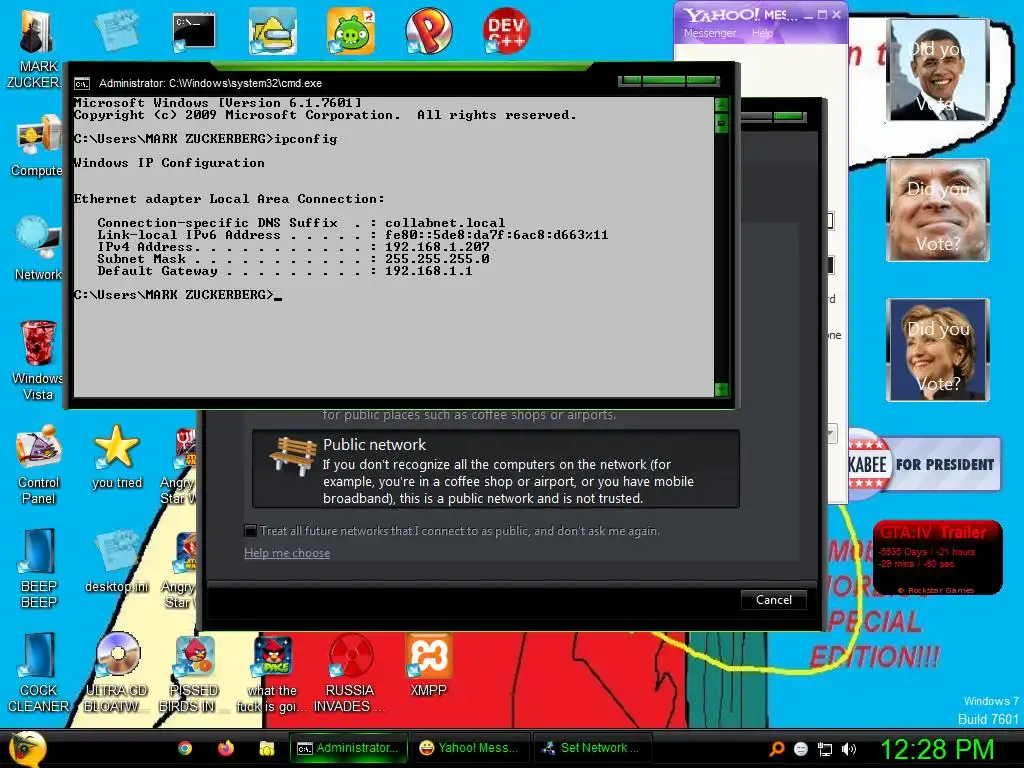The height and width of the screenshot is (768, 1024).
Task: Launch Chrome from the taskbar
Action: (x=185, y=748)
